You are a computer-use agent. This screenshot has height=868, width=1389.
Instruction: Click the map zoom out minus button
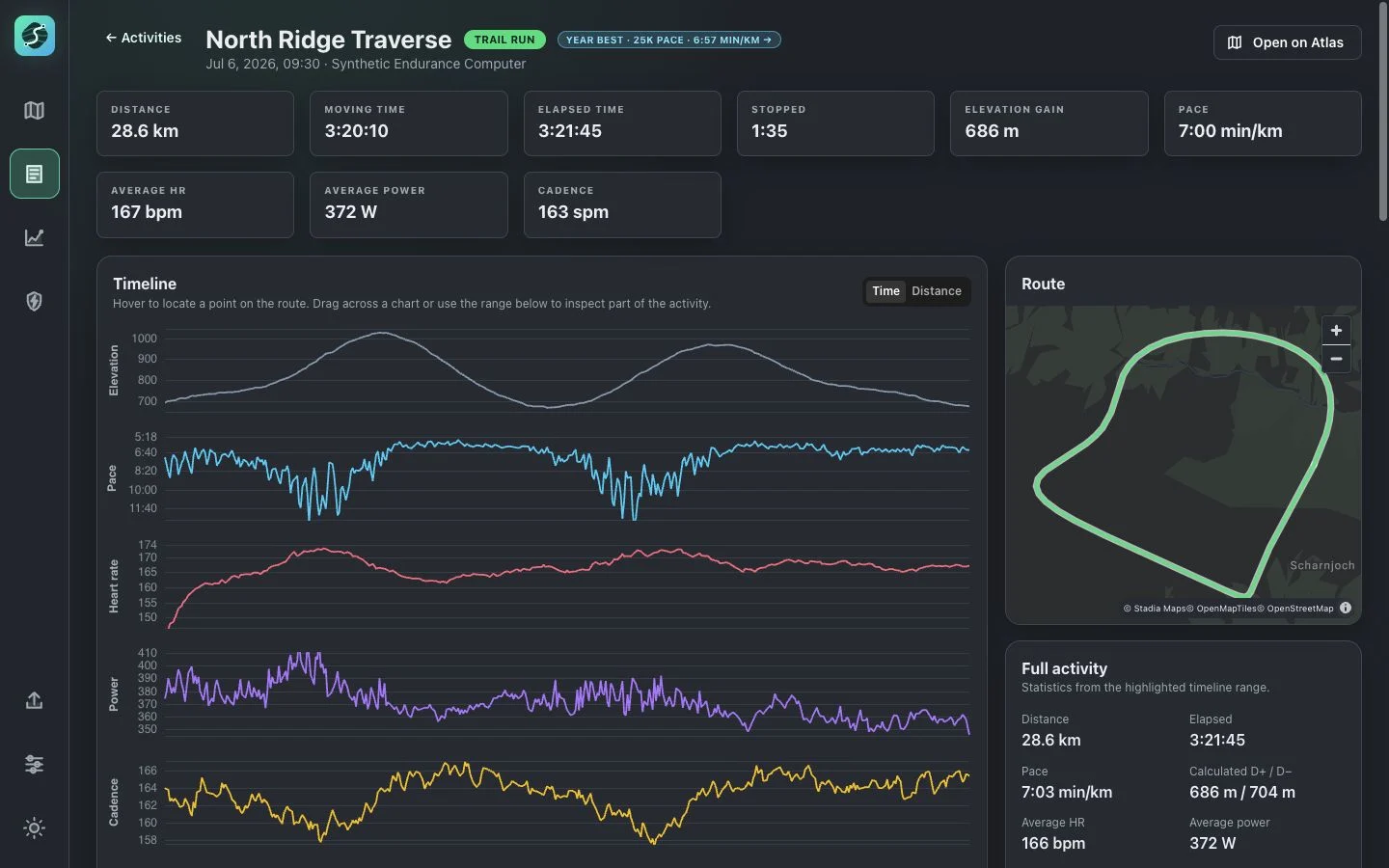tap(1336, 359)
